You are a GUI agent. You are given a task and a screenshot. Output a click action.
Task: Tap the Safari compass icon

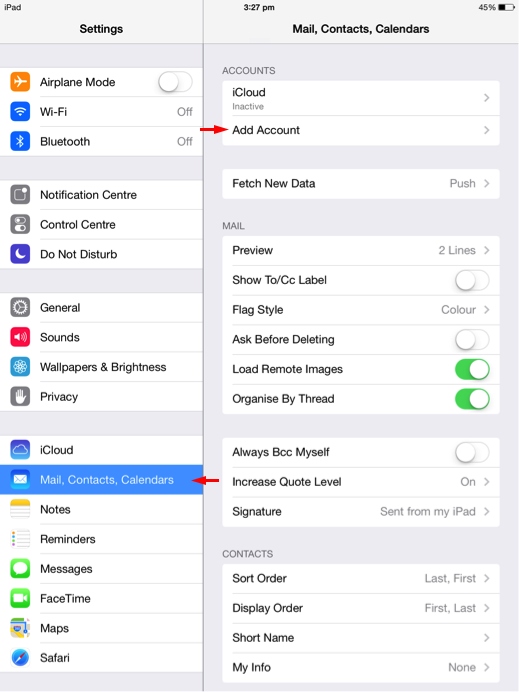tap(20, 658)
